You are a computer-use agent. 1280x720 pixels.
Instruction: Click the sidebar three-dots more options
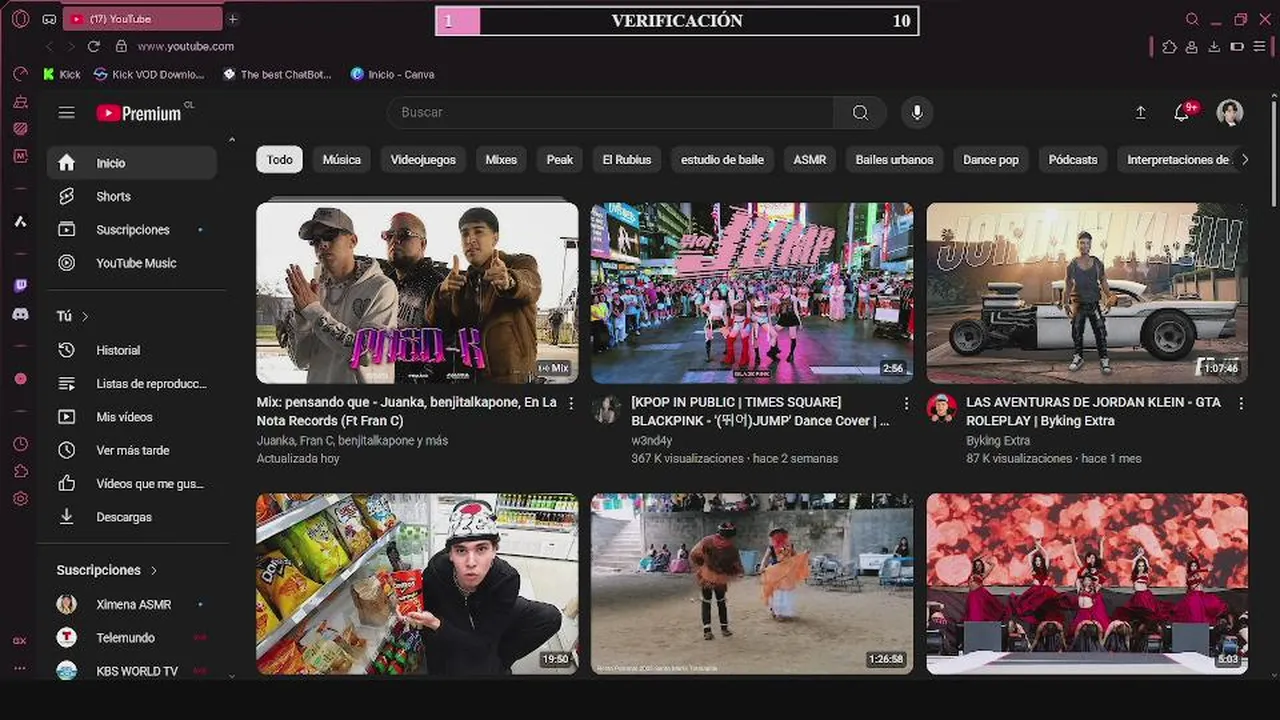tap(20, 668)
